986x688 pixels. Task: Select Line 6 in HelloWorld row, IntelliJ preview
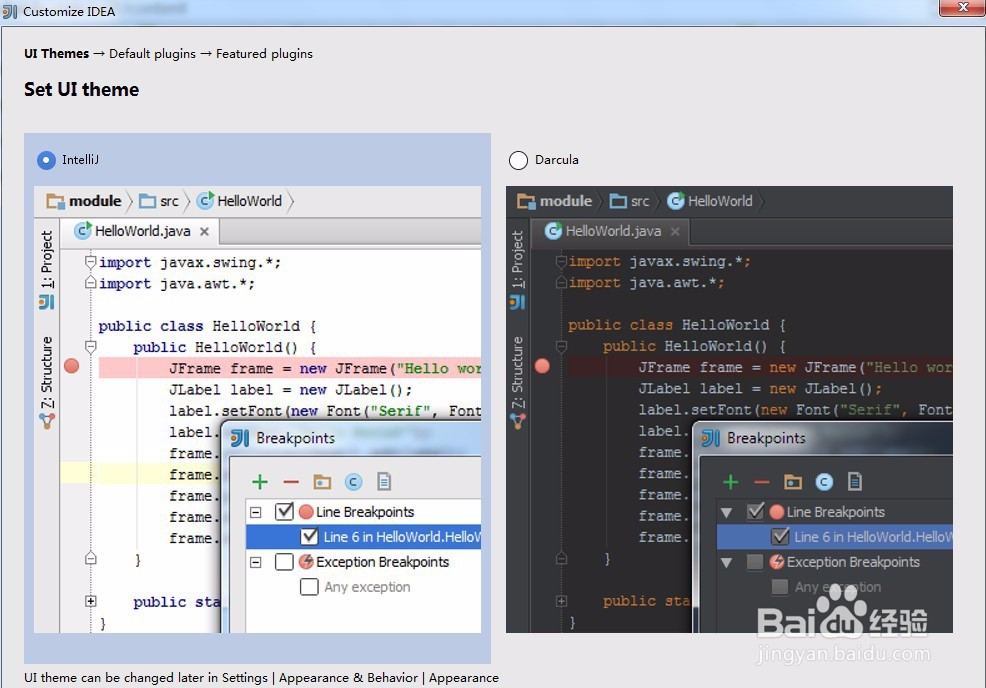coord(363,536)
